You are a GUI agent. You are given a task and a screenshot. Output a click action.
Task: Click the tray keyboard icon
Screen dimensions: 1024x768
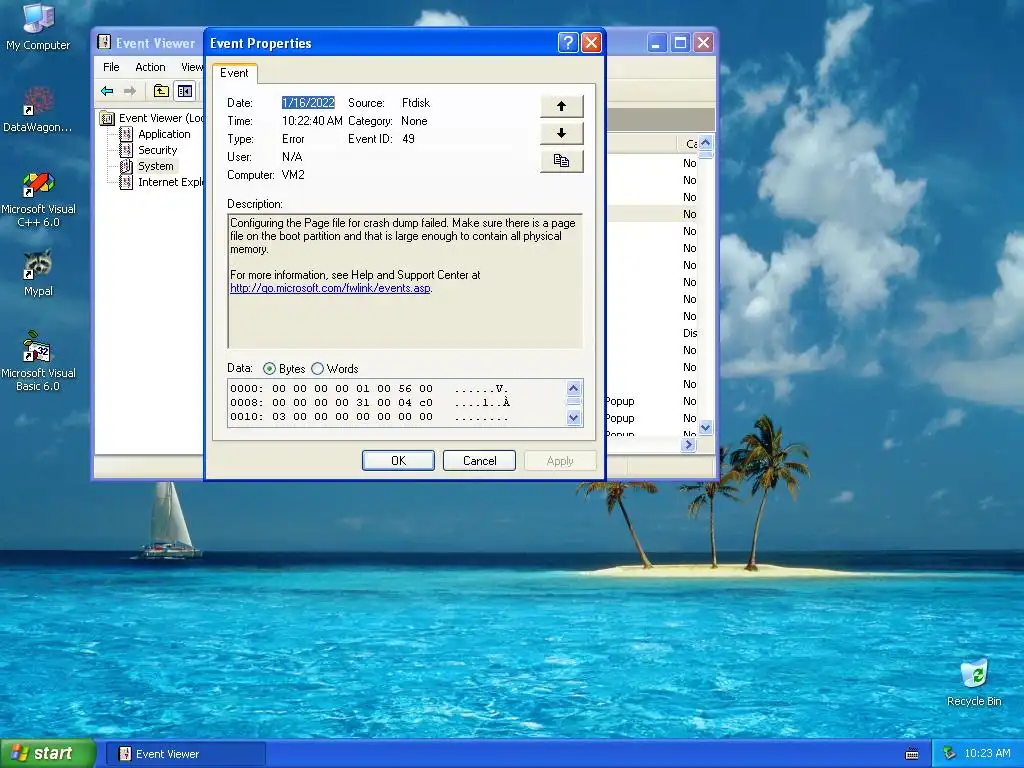[912, 754]
